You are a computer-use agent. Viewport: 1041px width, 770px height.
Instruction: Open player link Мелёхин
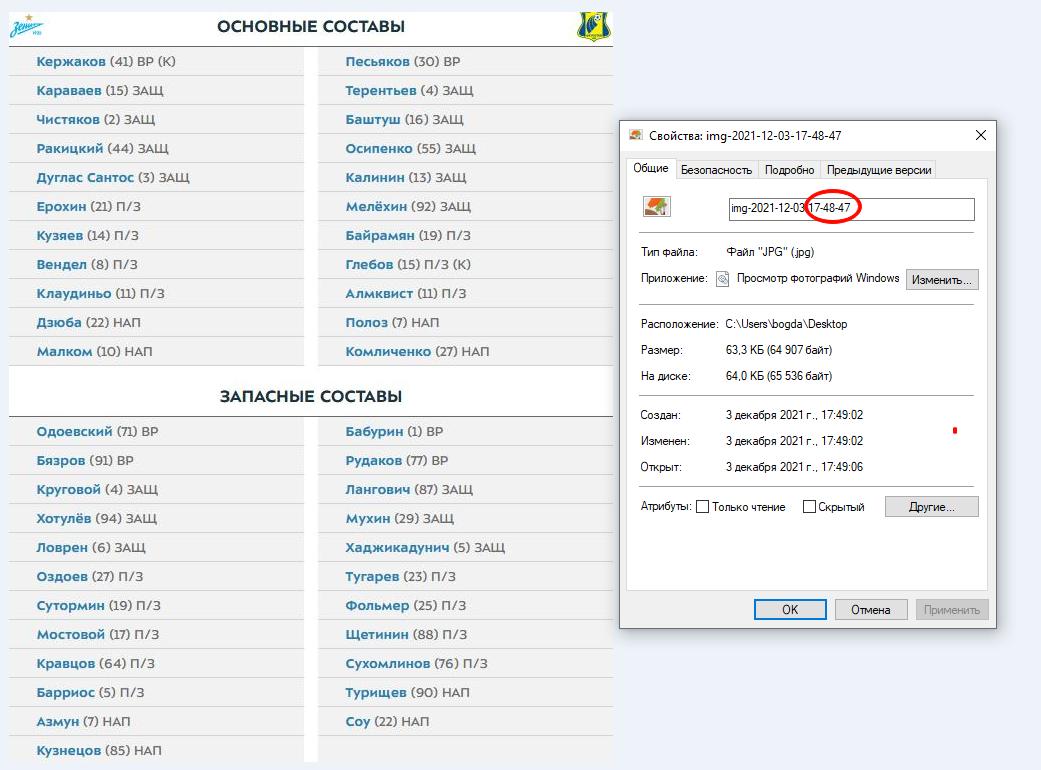tap(376, 206)
